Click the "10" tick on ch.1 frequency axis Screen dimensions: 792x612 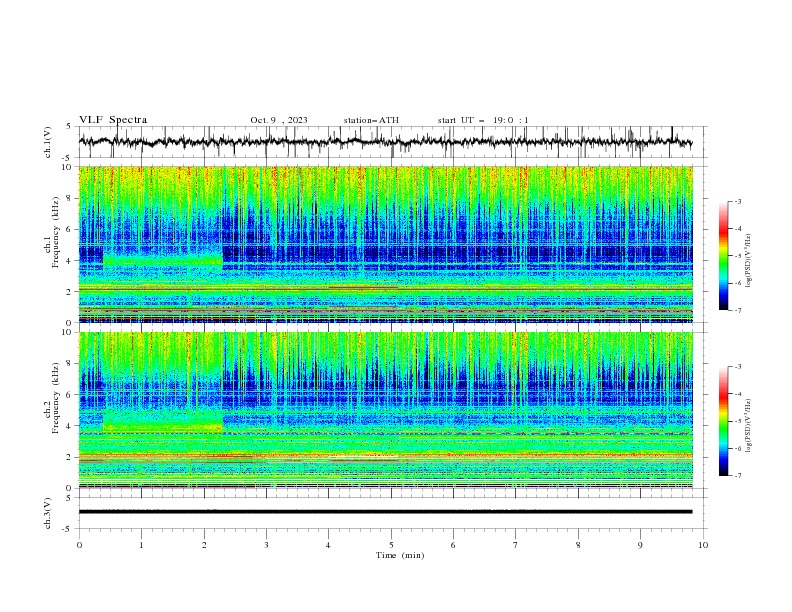[x=68, y=167]
